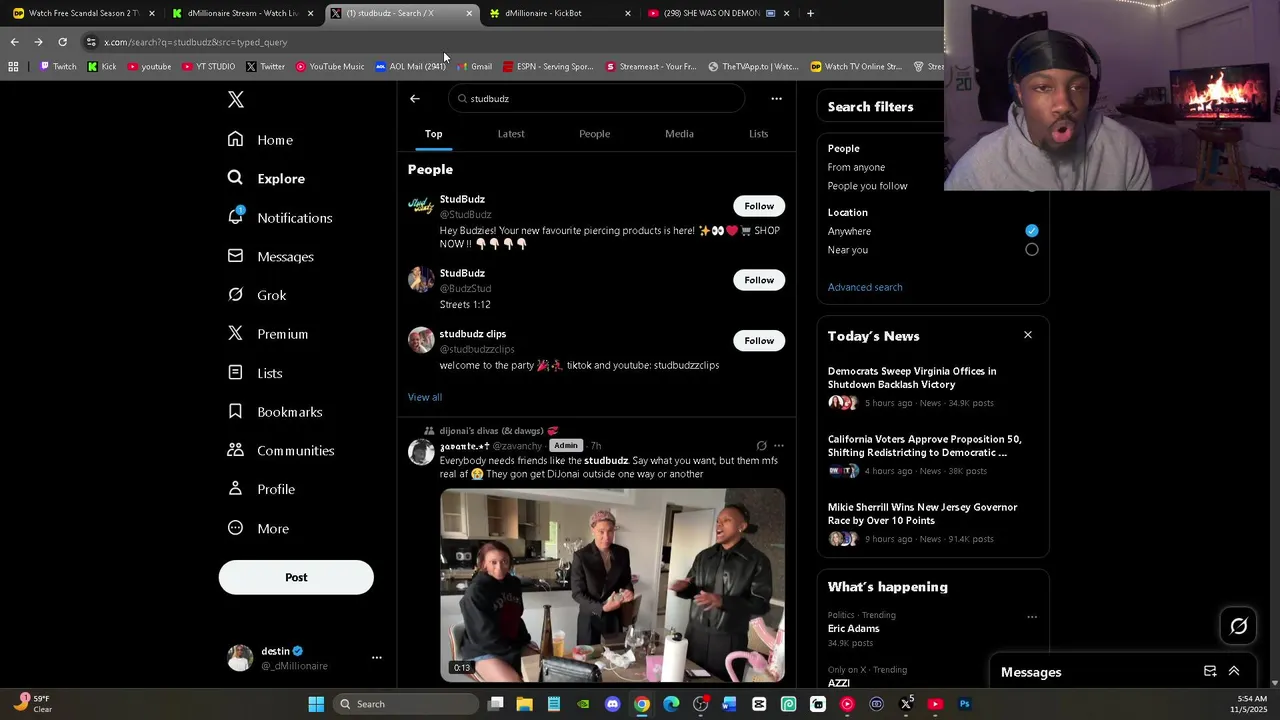Open the ESPN bookmark

(x=548, y=67)
